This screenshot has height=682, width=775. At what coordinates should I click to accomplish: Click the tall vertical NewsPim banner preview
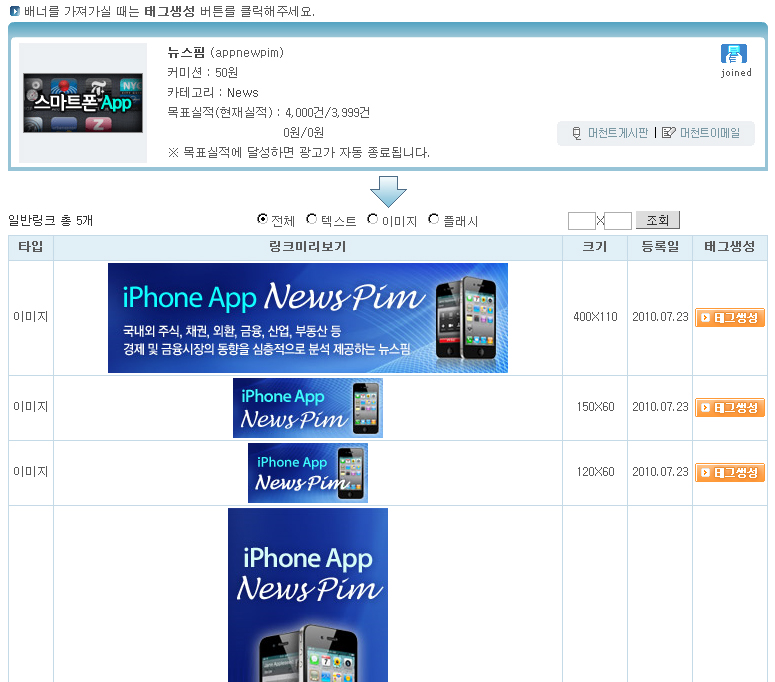[x=307, y=595]
